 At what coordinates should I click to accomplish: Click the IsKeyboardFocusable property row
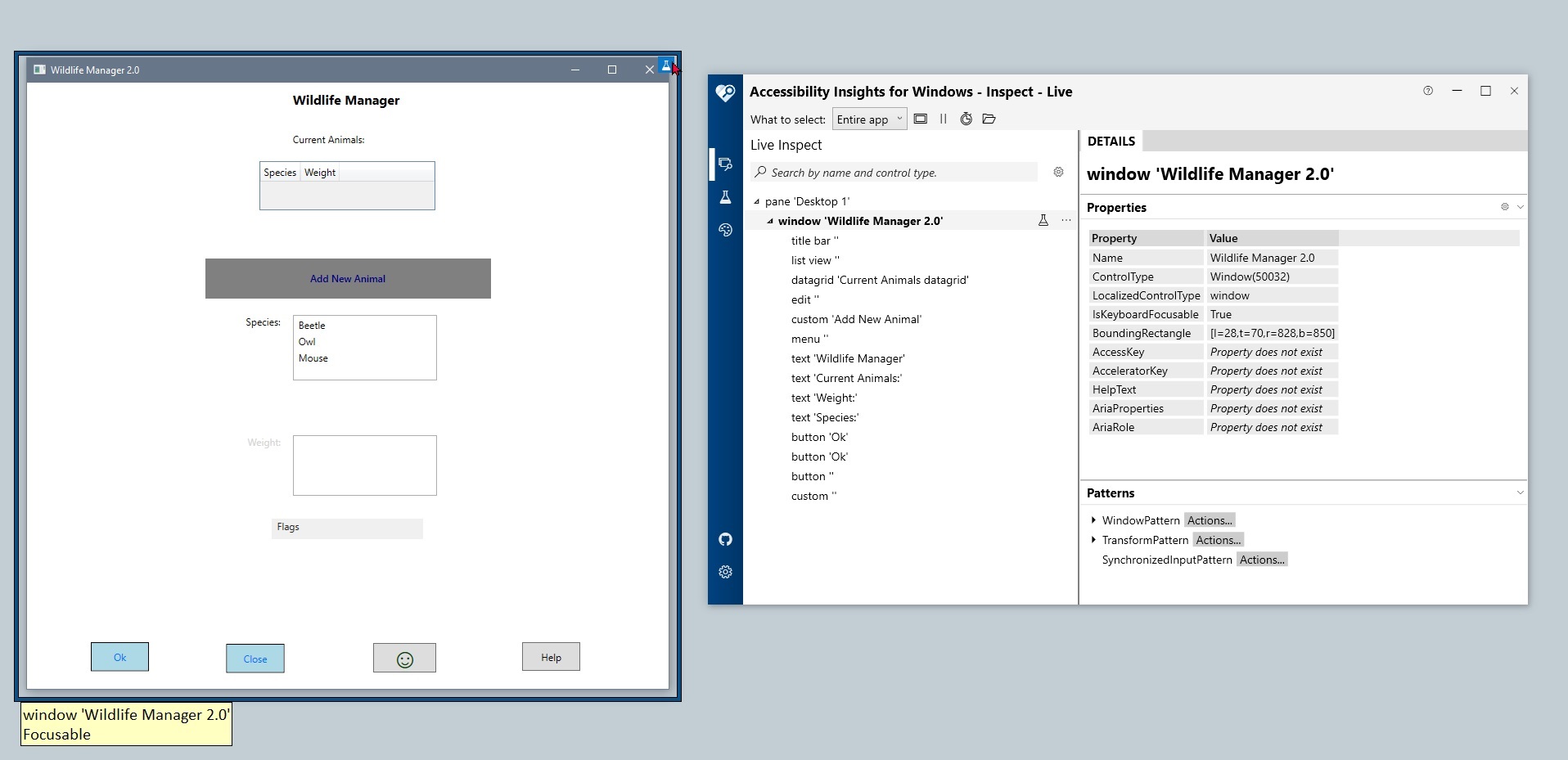click(x=1214, y=314)
